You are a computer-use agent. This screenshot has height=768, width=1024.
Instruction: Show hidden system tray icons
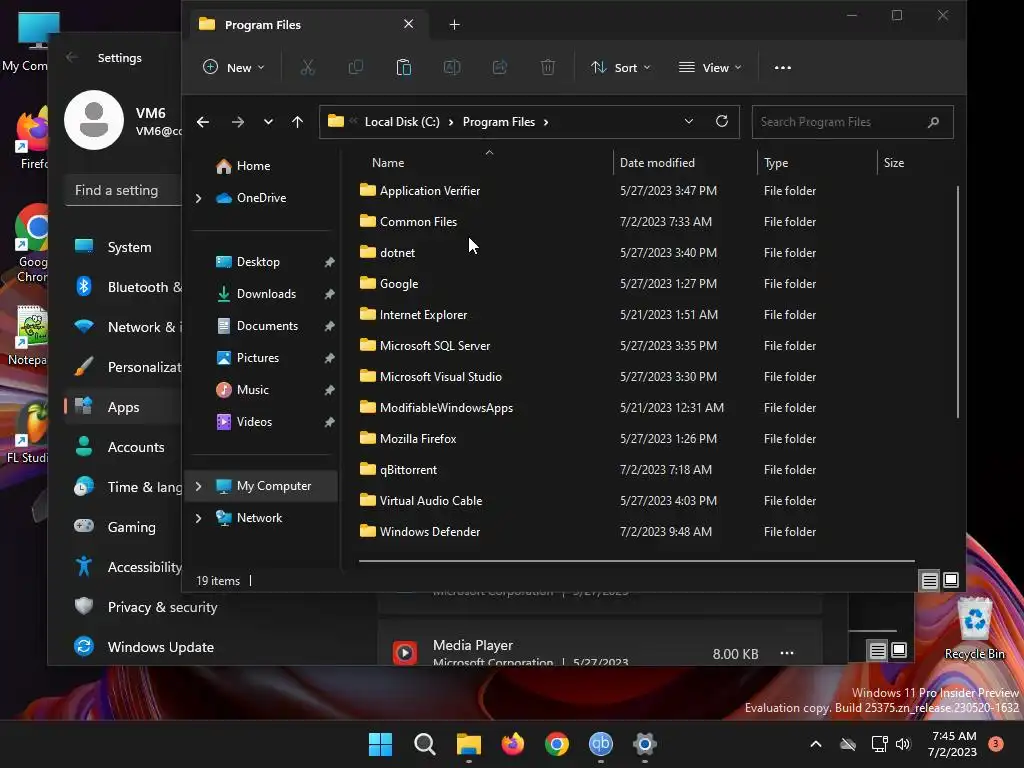coord(816,744)
